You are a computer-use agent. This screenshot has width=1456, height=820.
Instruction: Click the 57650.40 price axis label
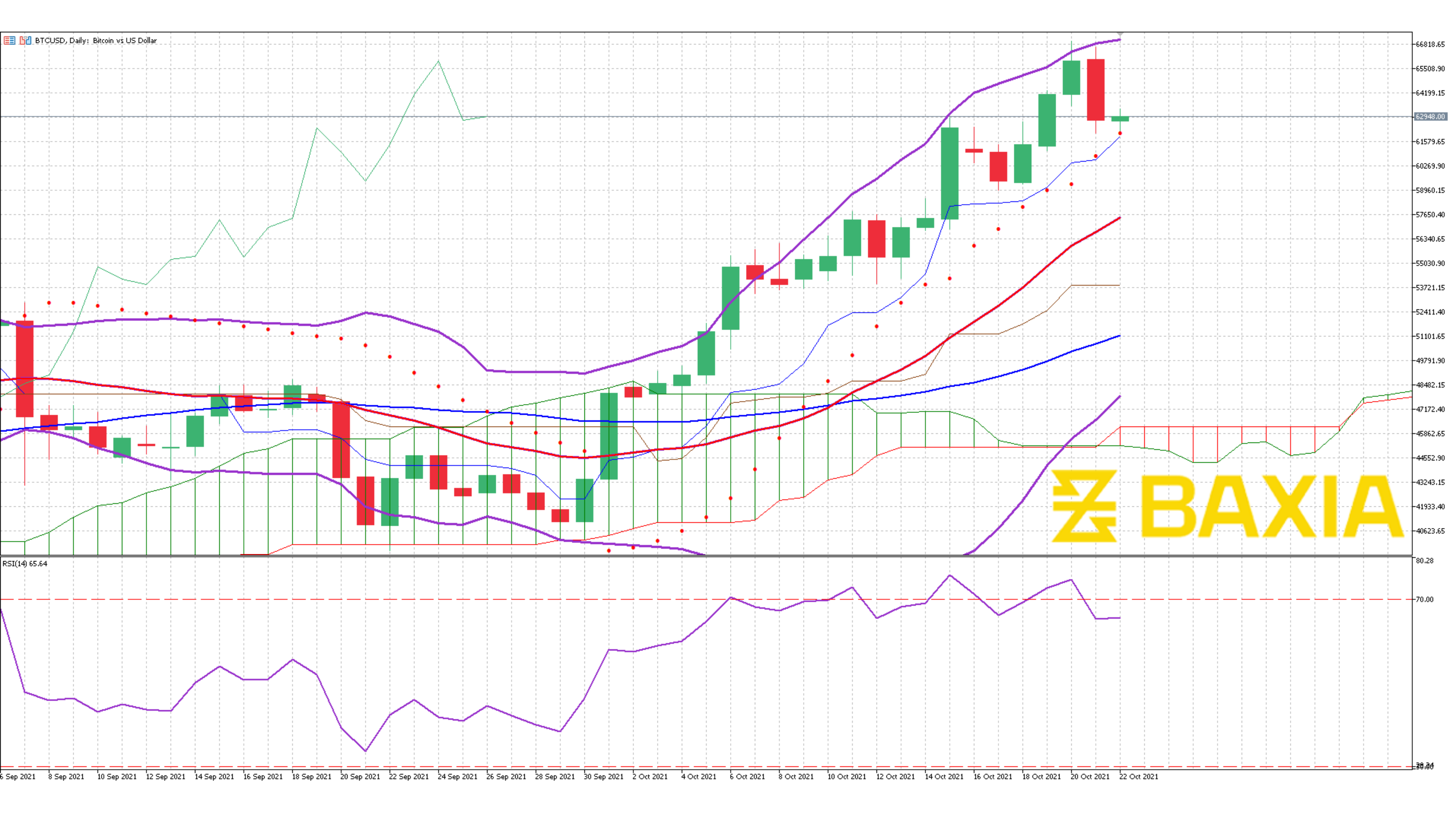(1430, 214)
